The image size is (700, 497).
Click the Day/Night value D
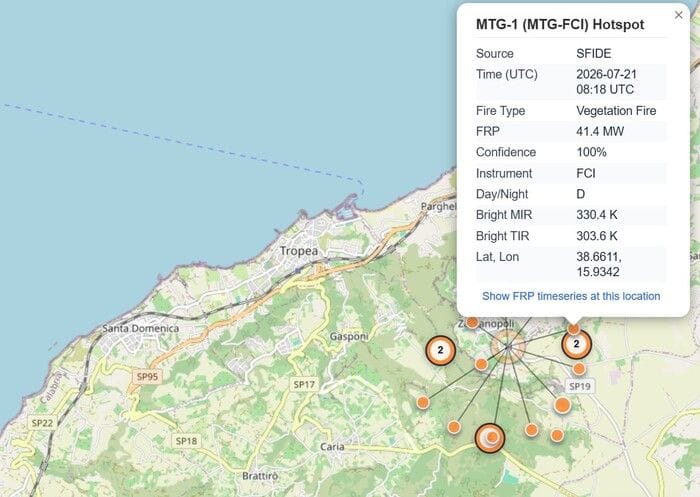coord(580,194)
